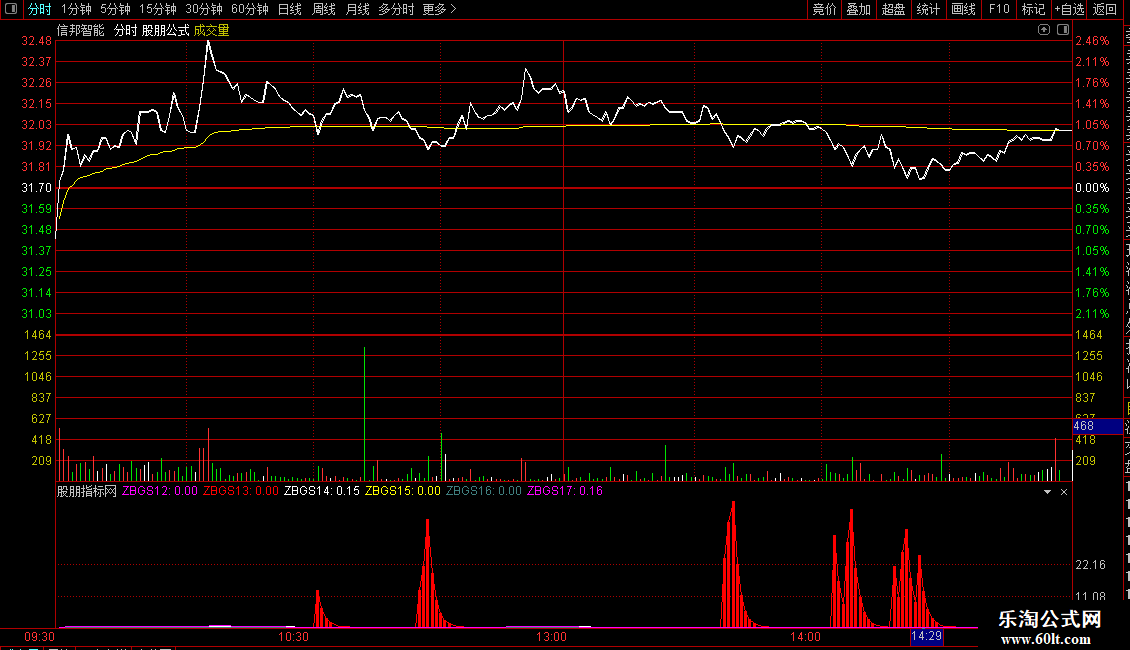Image resolution: width=1130 pixels, height=650 pixels.
Task: Select the 5分钟 period tab
Action: pos(115,9)
